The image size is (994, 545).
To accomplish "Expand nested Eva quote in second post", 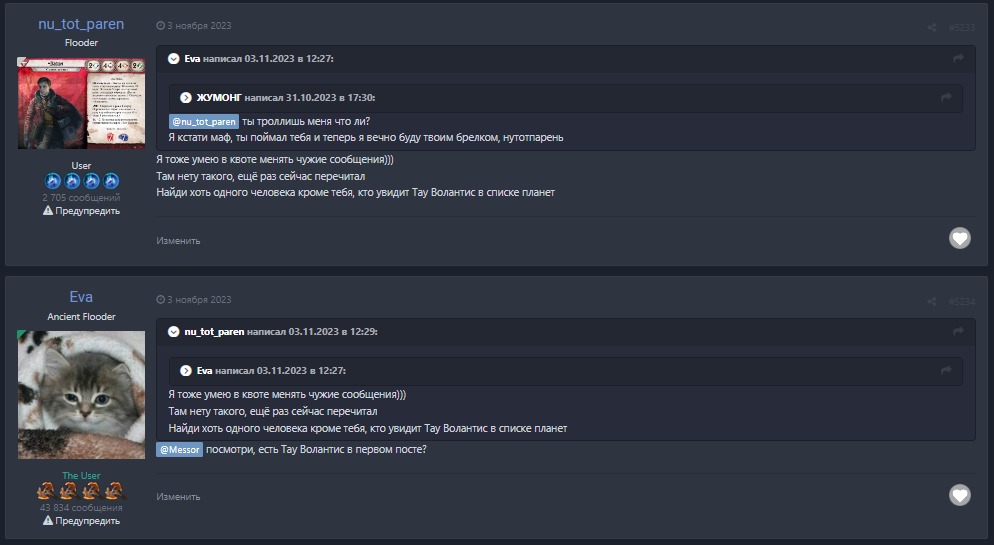I will click(x=185, y=370).
